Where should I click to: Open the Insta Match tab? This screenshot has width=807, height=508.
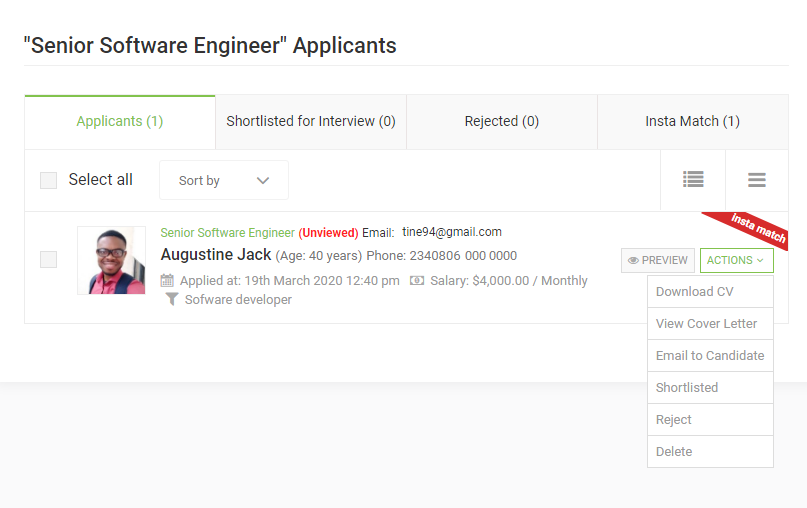(692, 122)
